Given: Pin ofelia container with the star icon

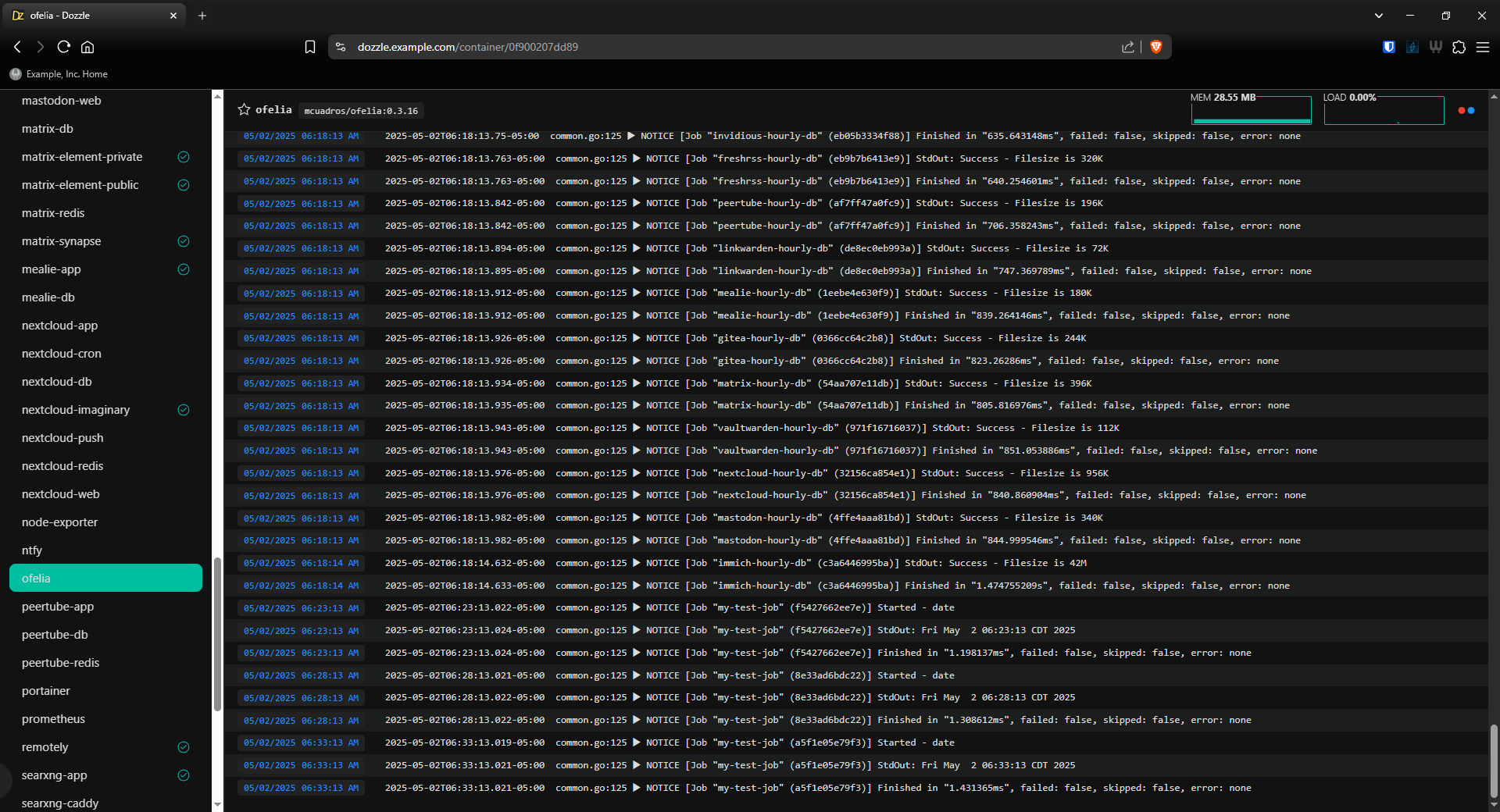Looking at the screenshot, I should pos(244,110).
